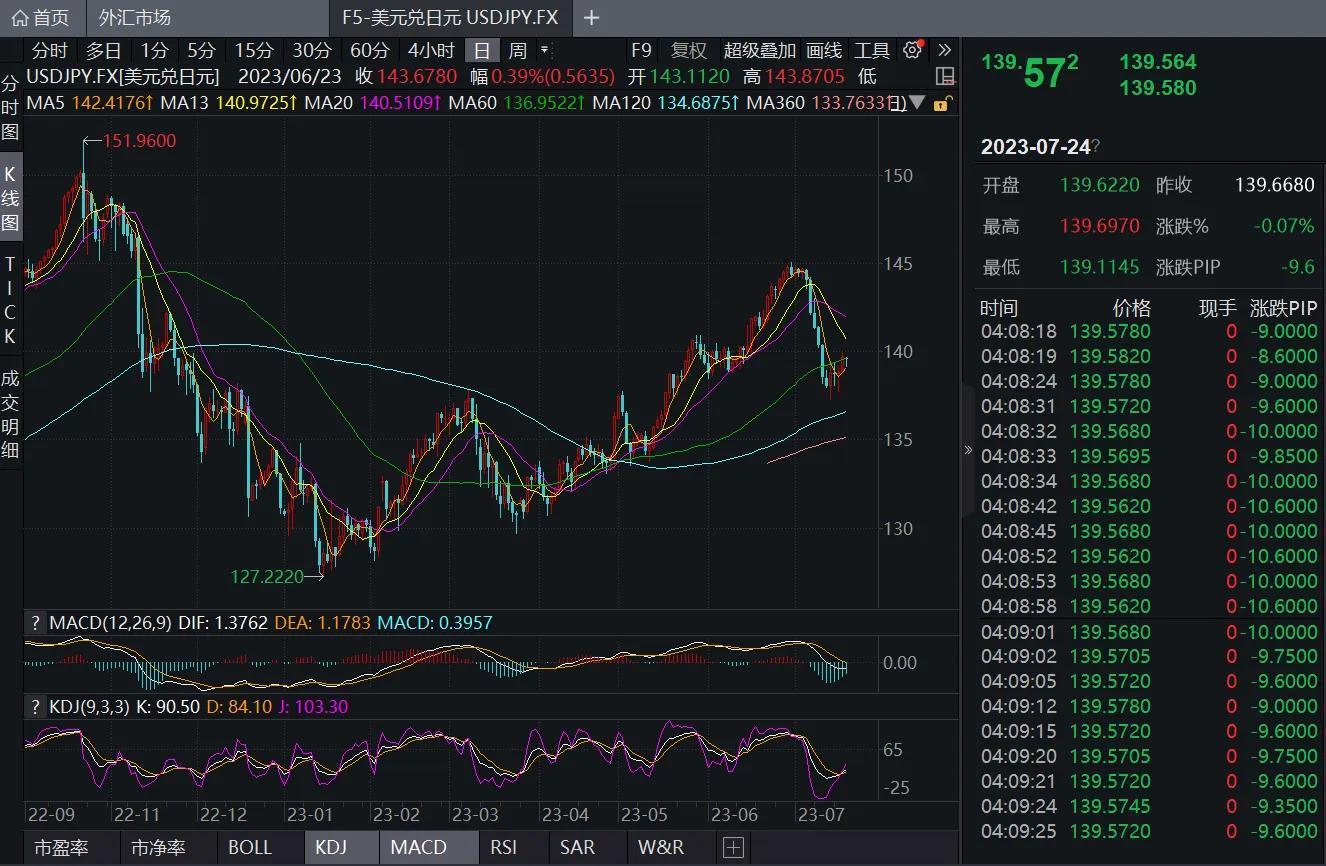Expand the MA indicator dropdown triangle
Screen dimensions: 1326x866
tap(918, 103)
